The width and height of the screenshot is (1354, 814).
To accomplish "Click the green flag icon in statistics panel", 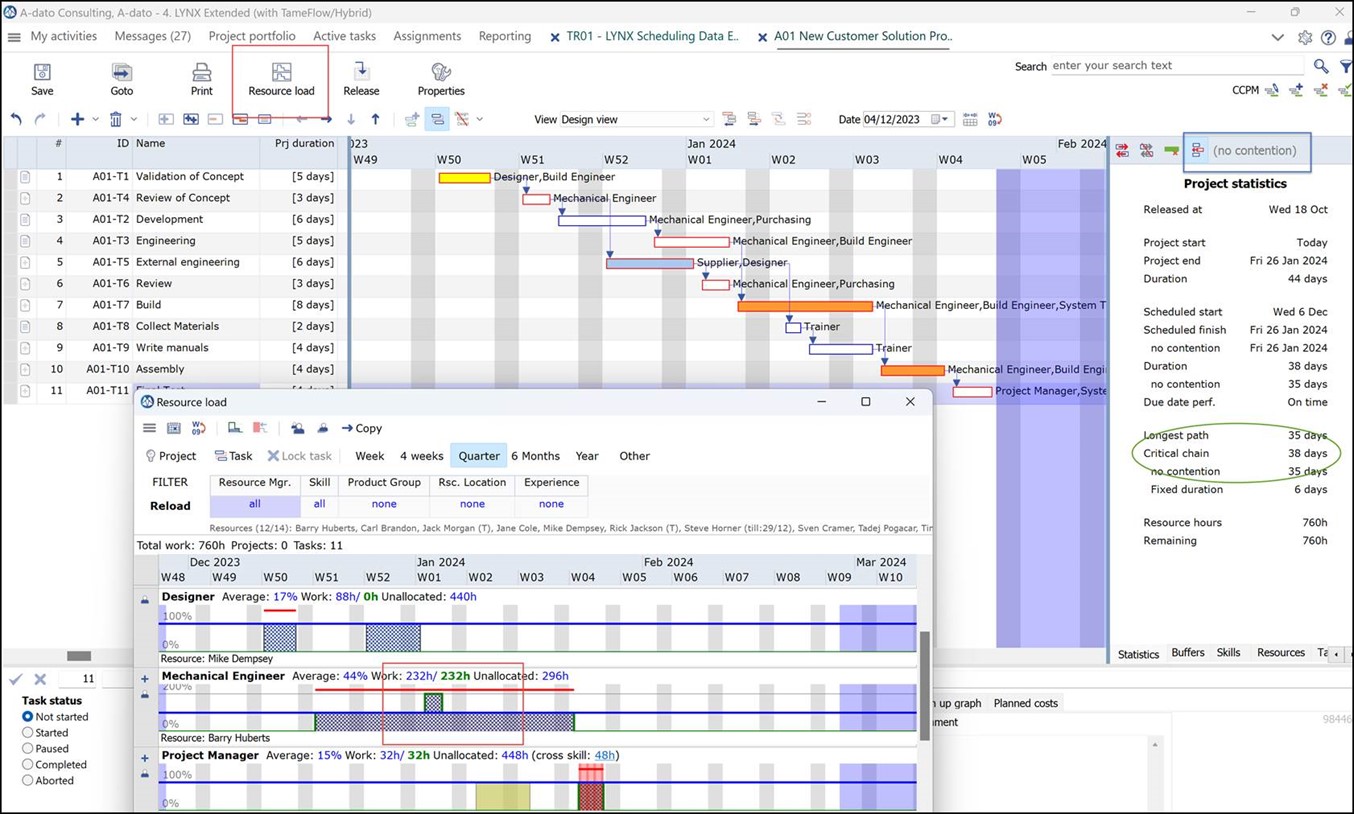I will [x=1171, y=150].
